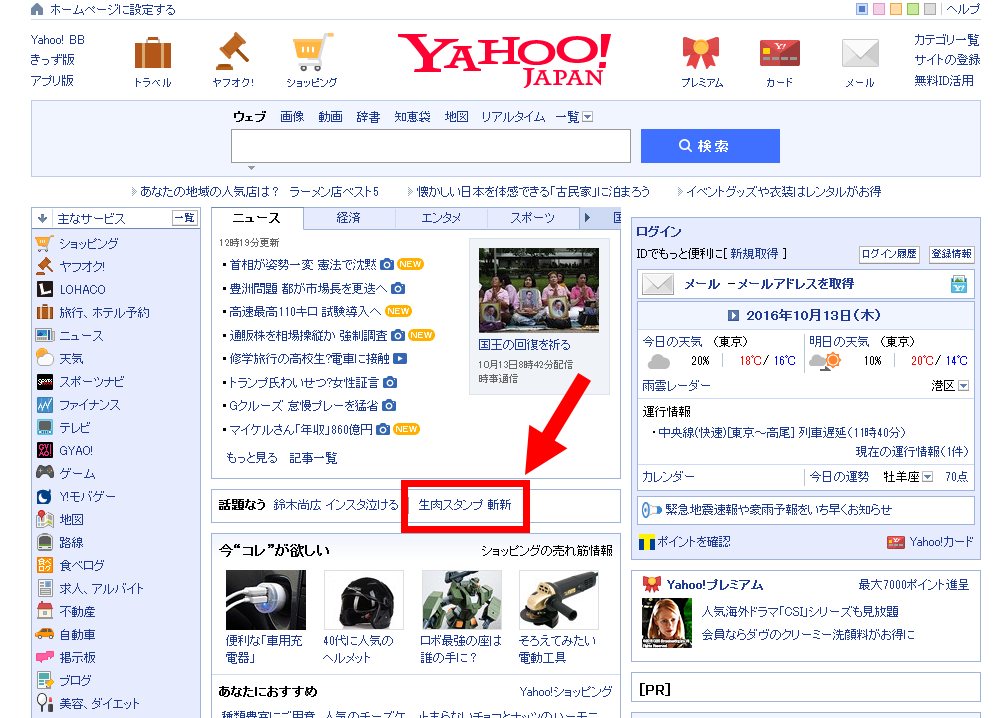This screenshot has height=718, width=998.
Task: Open the Travel briefcase icon
Action: click(153, 52)
